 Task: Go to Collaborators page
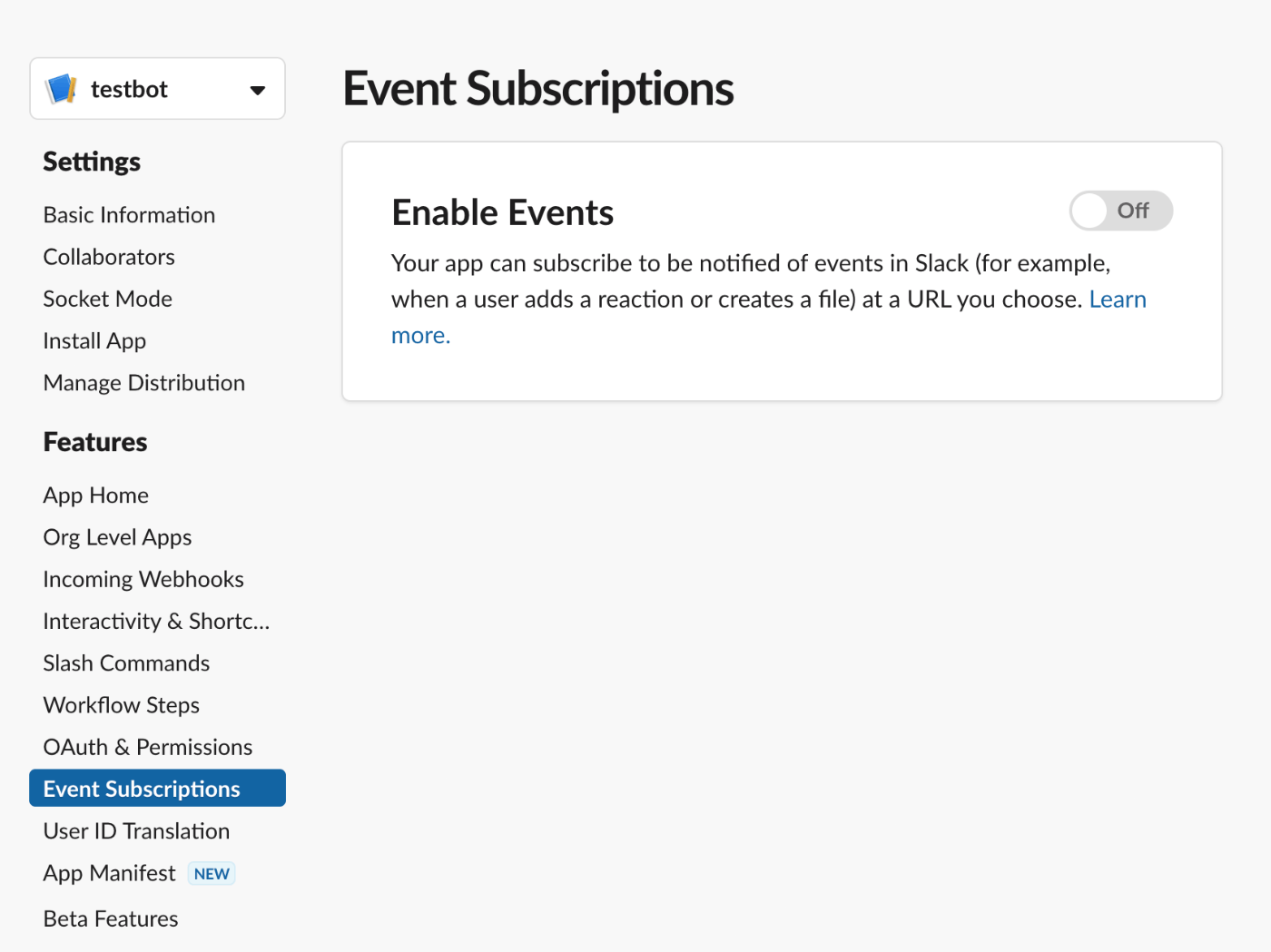tap(109, 257)
